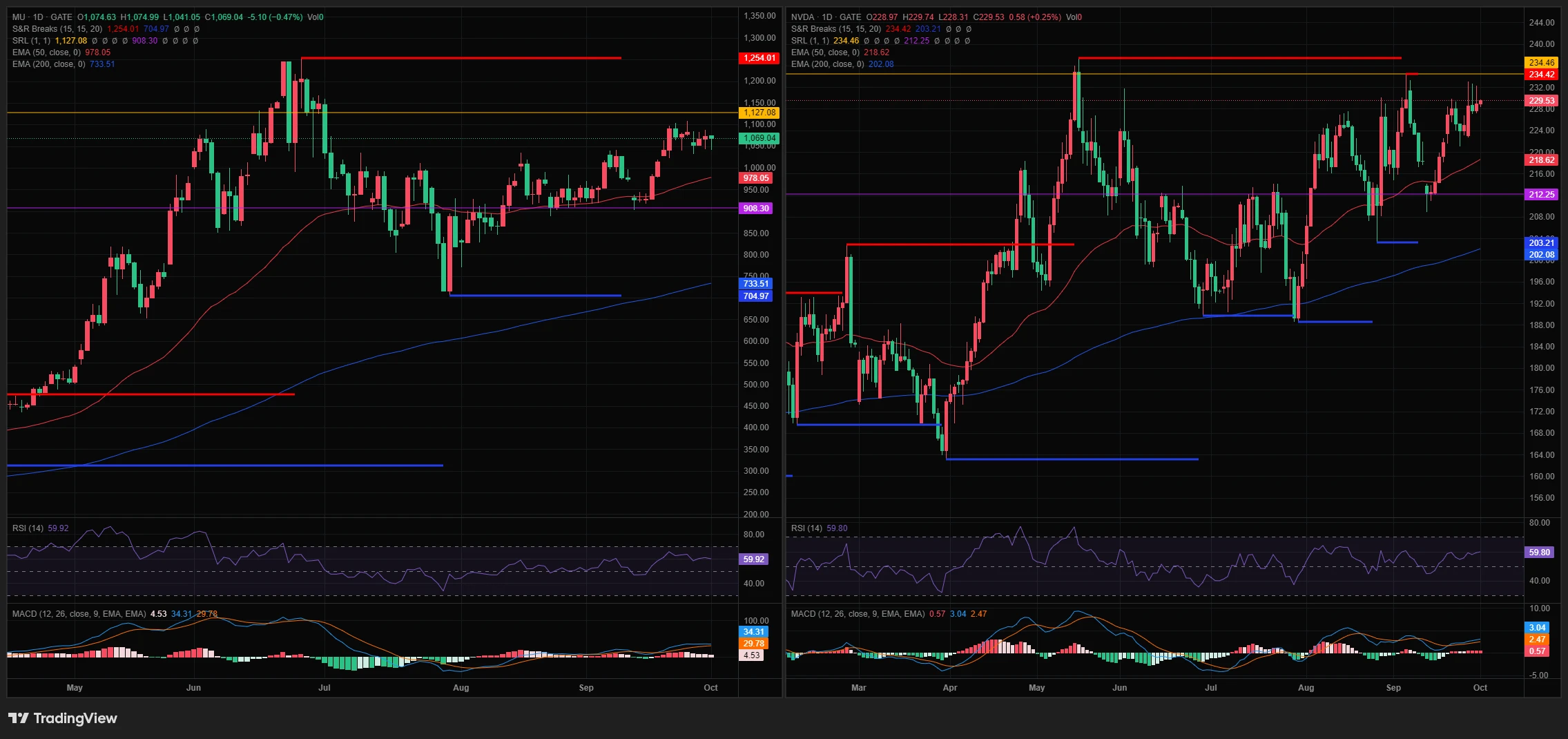Screen dimensions: 1568x739
Task: Click the green 1,069.04 last price label
Action: (759, 138)
